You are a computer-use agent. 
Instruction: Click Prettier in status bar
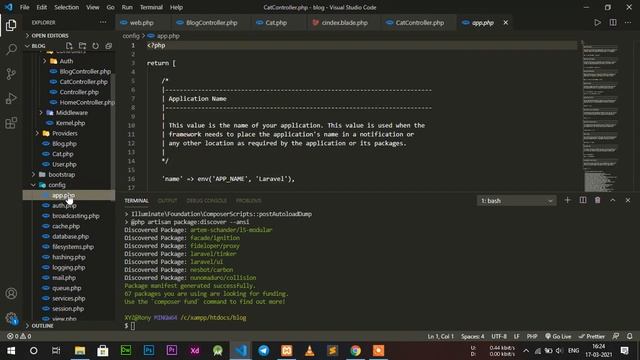pyautogui.click(x=591, y=336)
